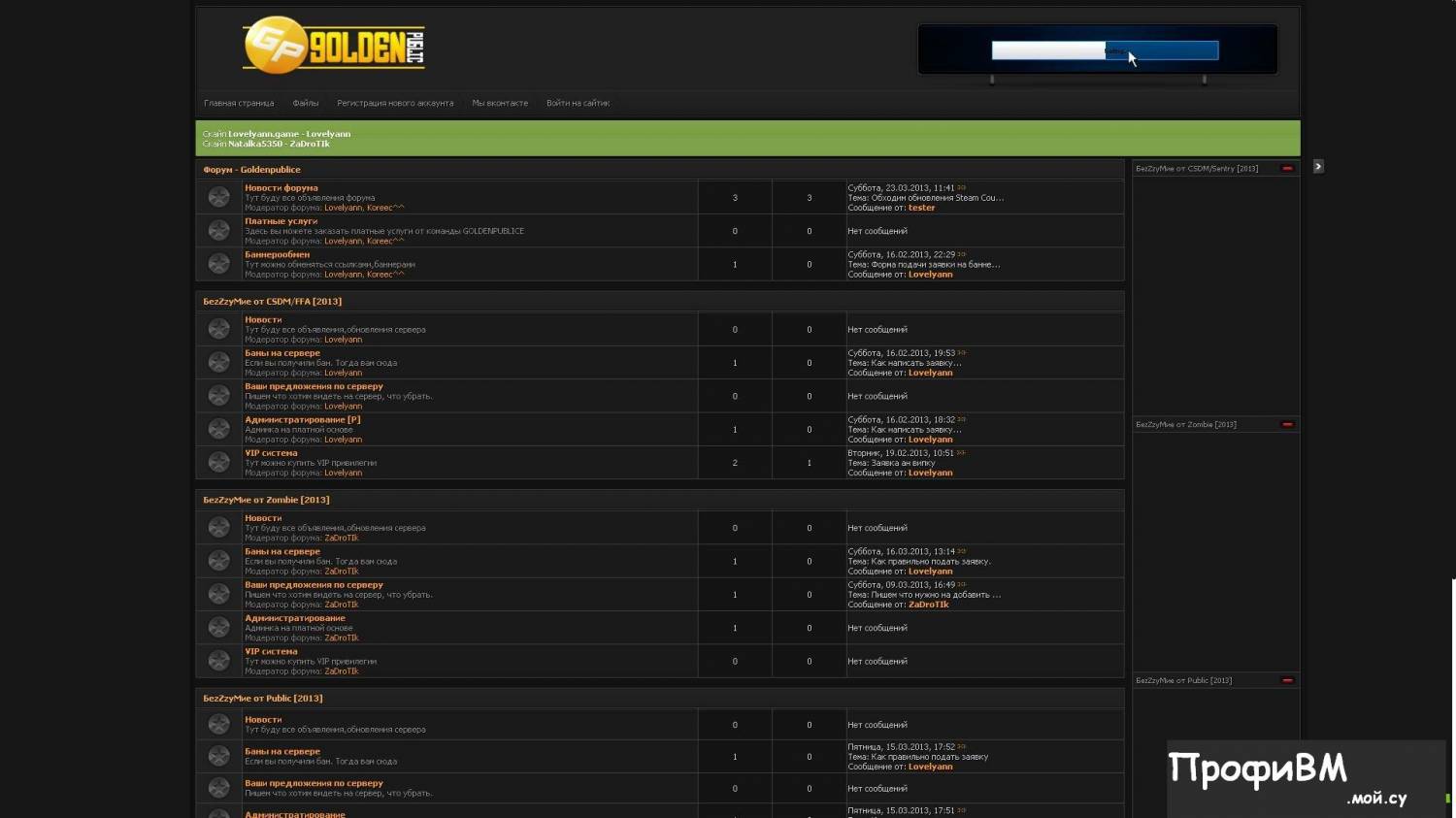The width and height of the screenshot is (1456, 818).
Task: Open the БезZzyМие от Zombie [2013] category header
Action: pos(266,500)
